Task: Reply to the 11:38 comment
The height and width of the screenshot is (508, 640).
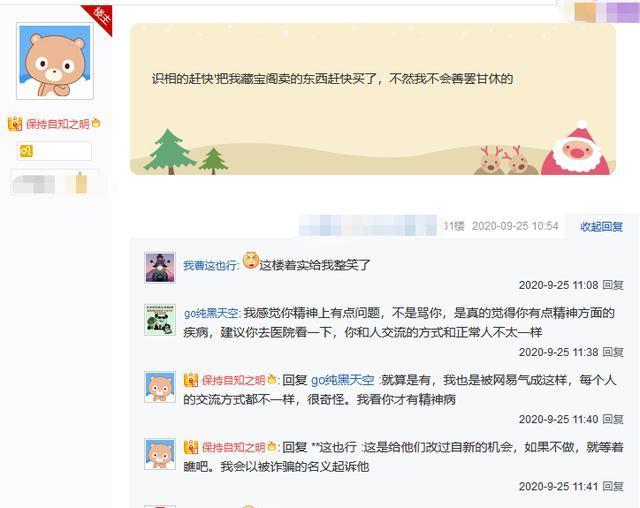Action: [613, 352]
